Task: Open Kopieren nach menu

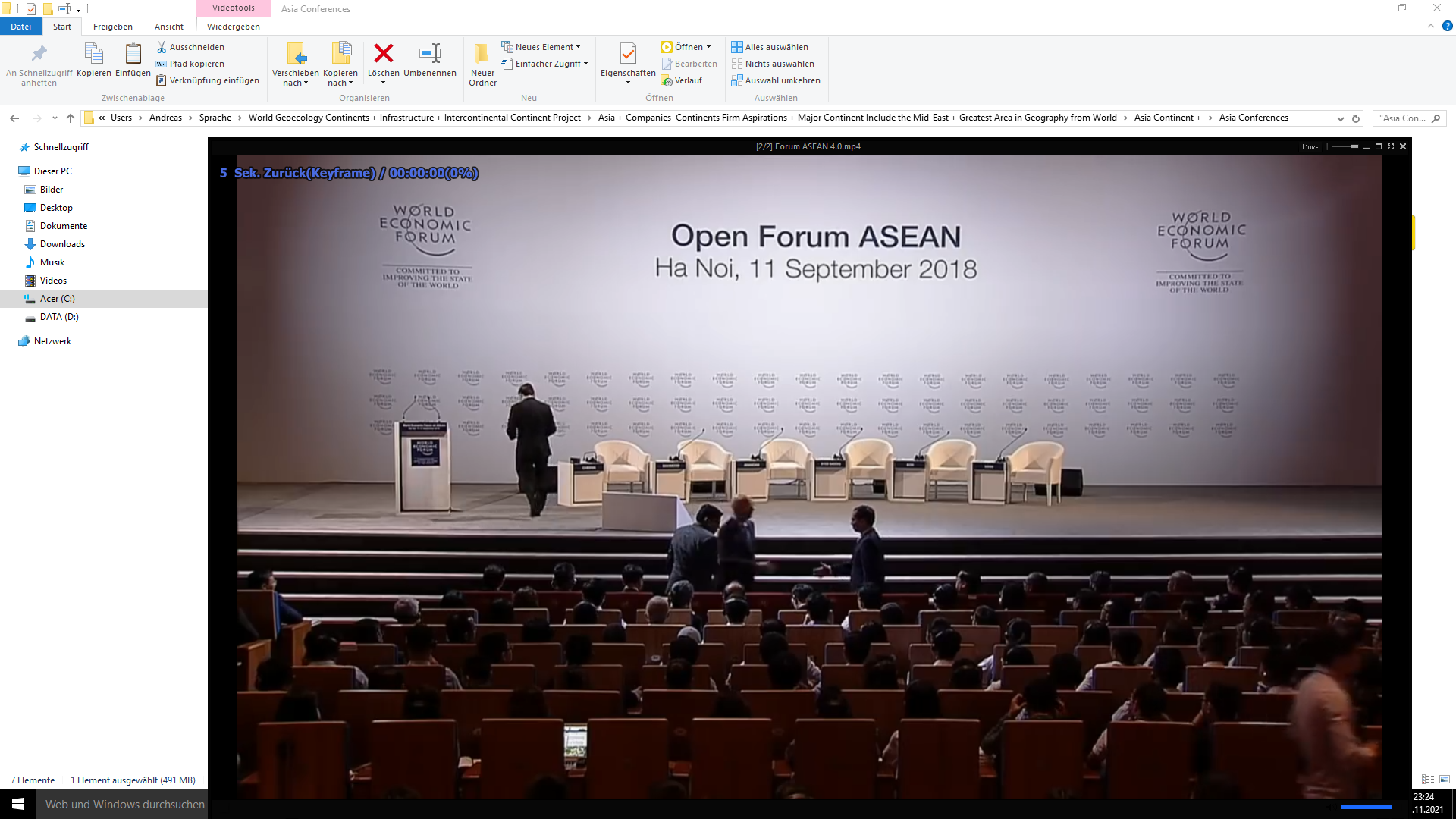Action: click(340, 64)
